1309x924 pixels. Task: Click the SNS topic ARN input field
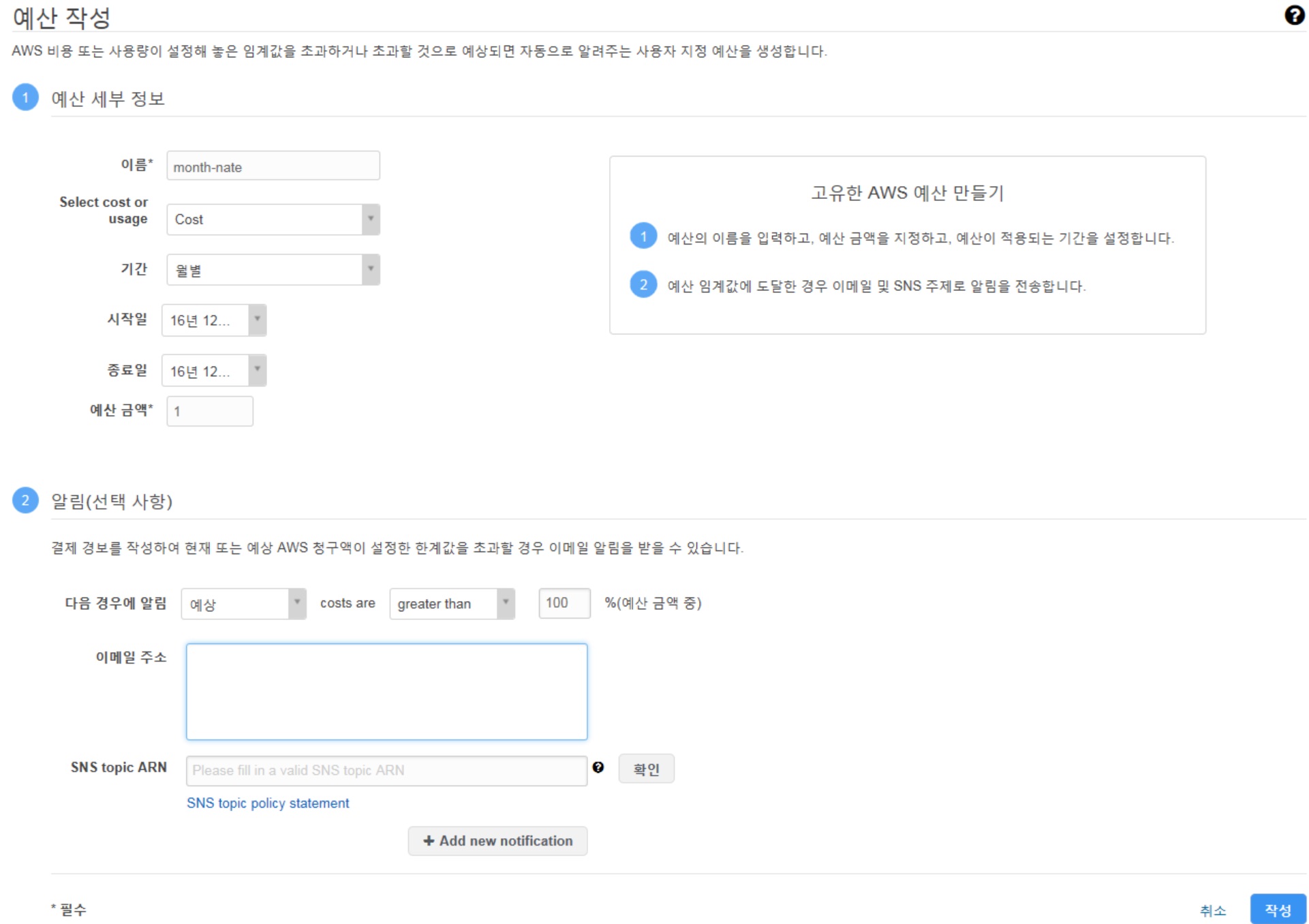(387, 771)
